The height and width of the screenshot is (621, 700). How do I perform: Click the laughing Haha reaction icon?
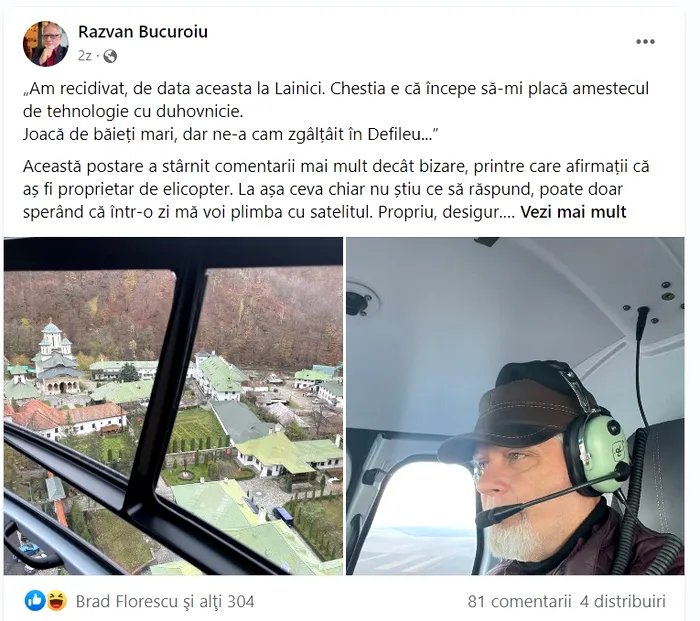coord(57,601)
